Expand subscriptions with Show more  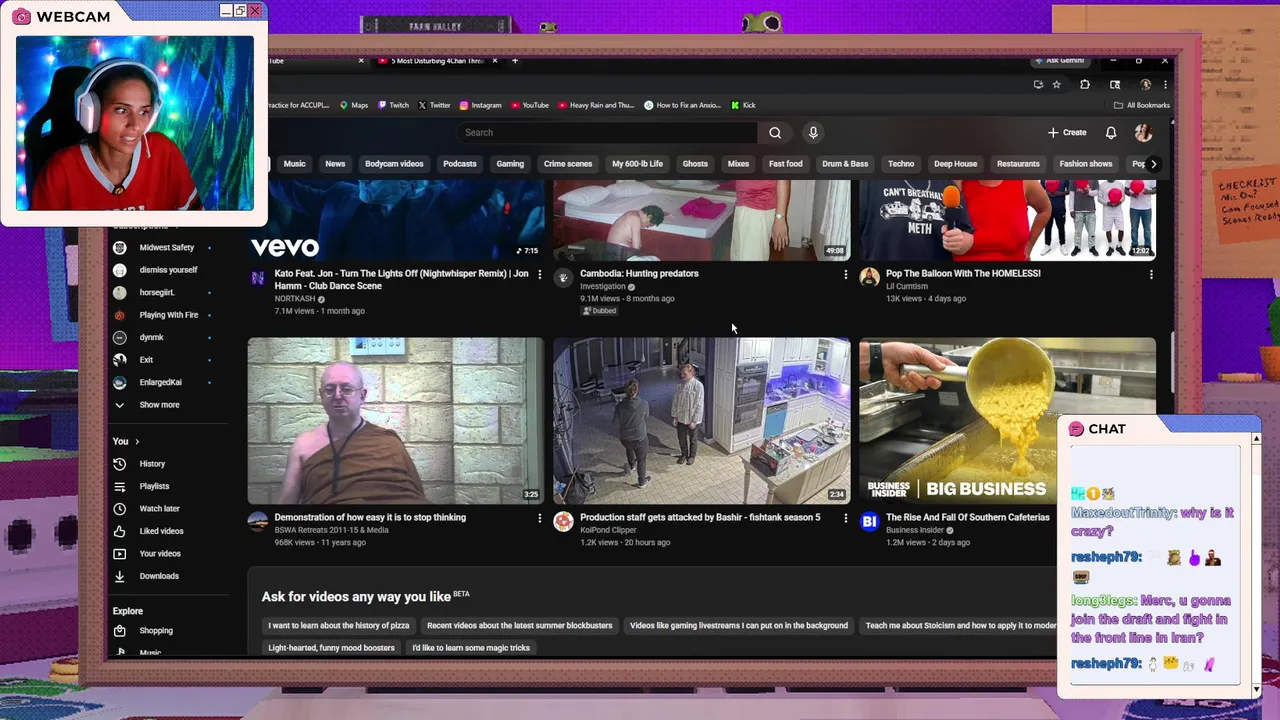[x=159, y=405]
